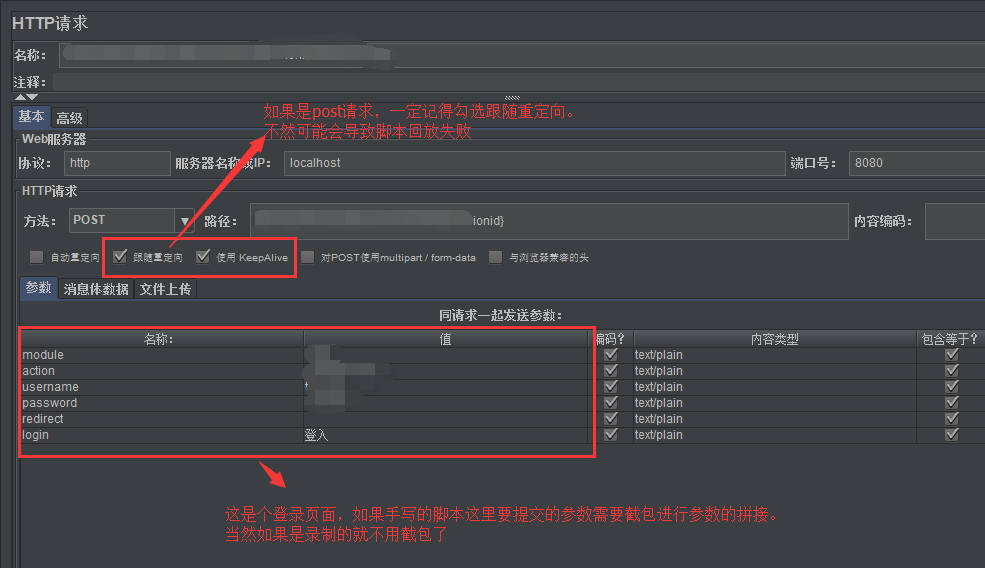Open the 消息体数据 tab
The height and width of the screenshot is (568, 985).
point(96,289)
